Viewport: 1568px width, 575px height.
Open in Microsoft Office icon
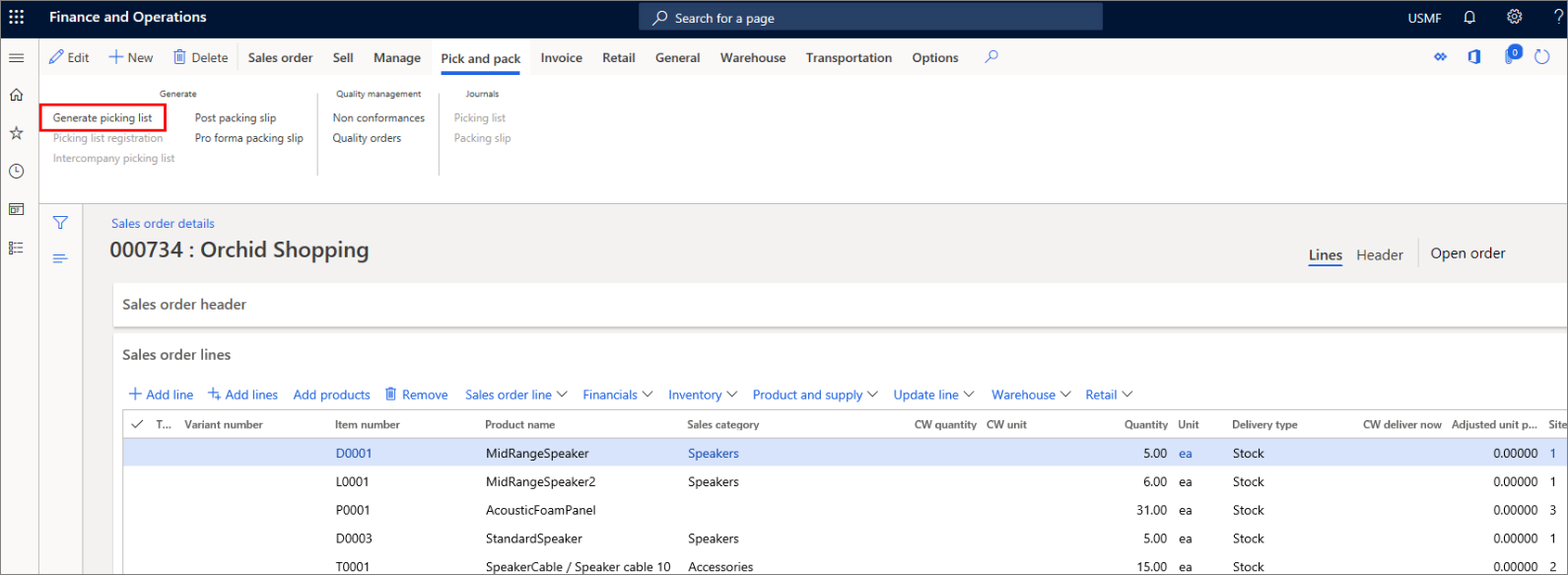click(x=1474, y=57)
